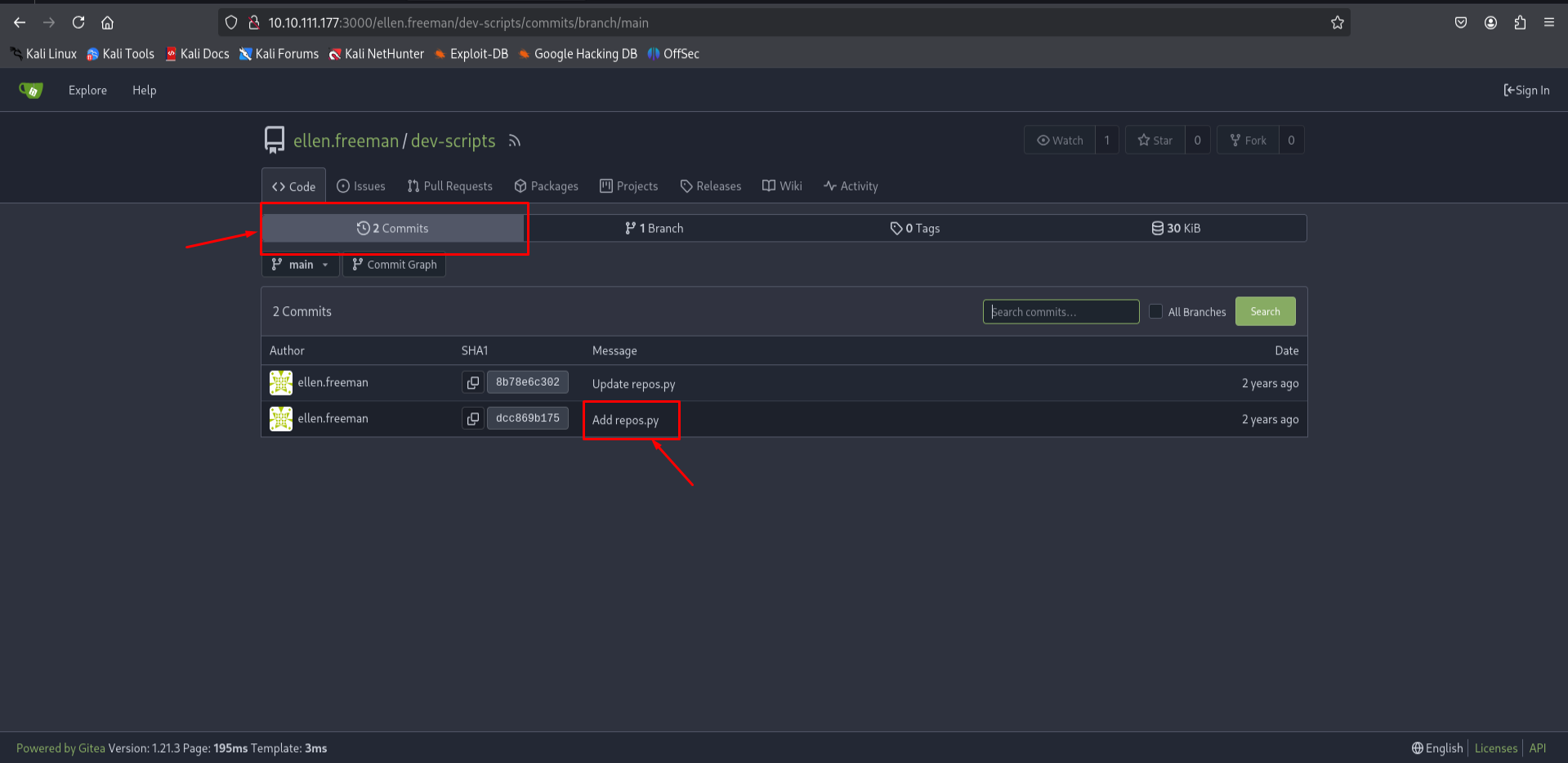Open the extensions puzzle icon

pyautogui.click(x=1520, y=23)
